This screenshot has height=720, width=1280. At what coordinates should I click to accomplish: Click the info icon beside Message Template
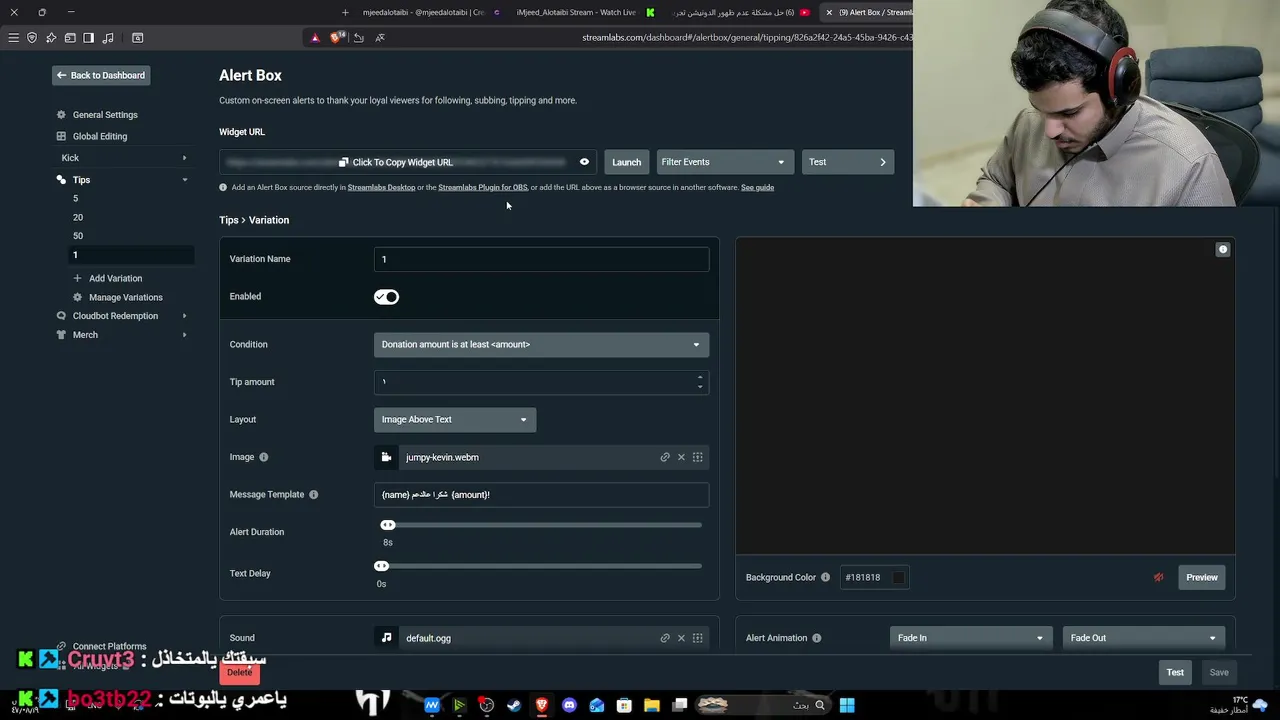tap(313, 494)
